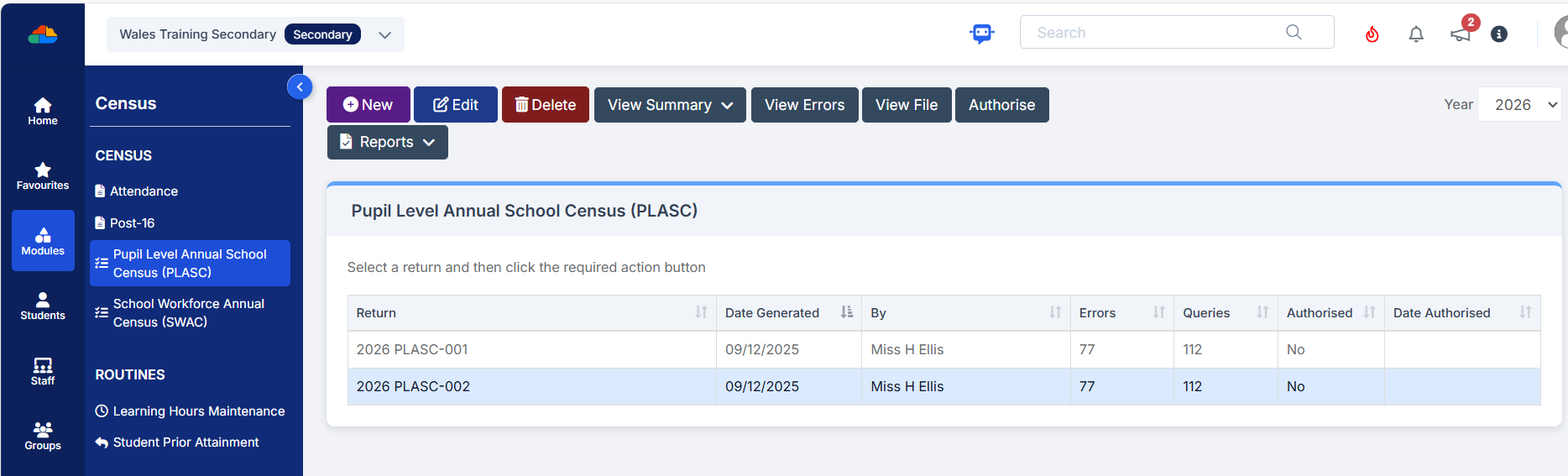Viewport: 1568px width, 476px height.
Task: Open Staff section in sidebar
Action: 43,371
